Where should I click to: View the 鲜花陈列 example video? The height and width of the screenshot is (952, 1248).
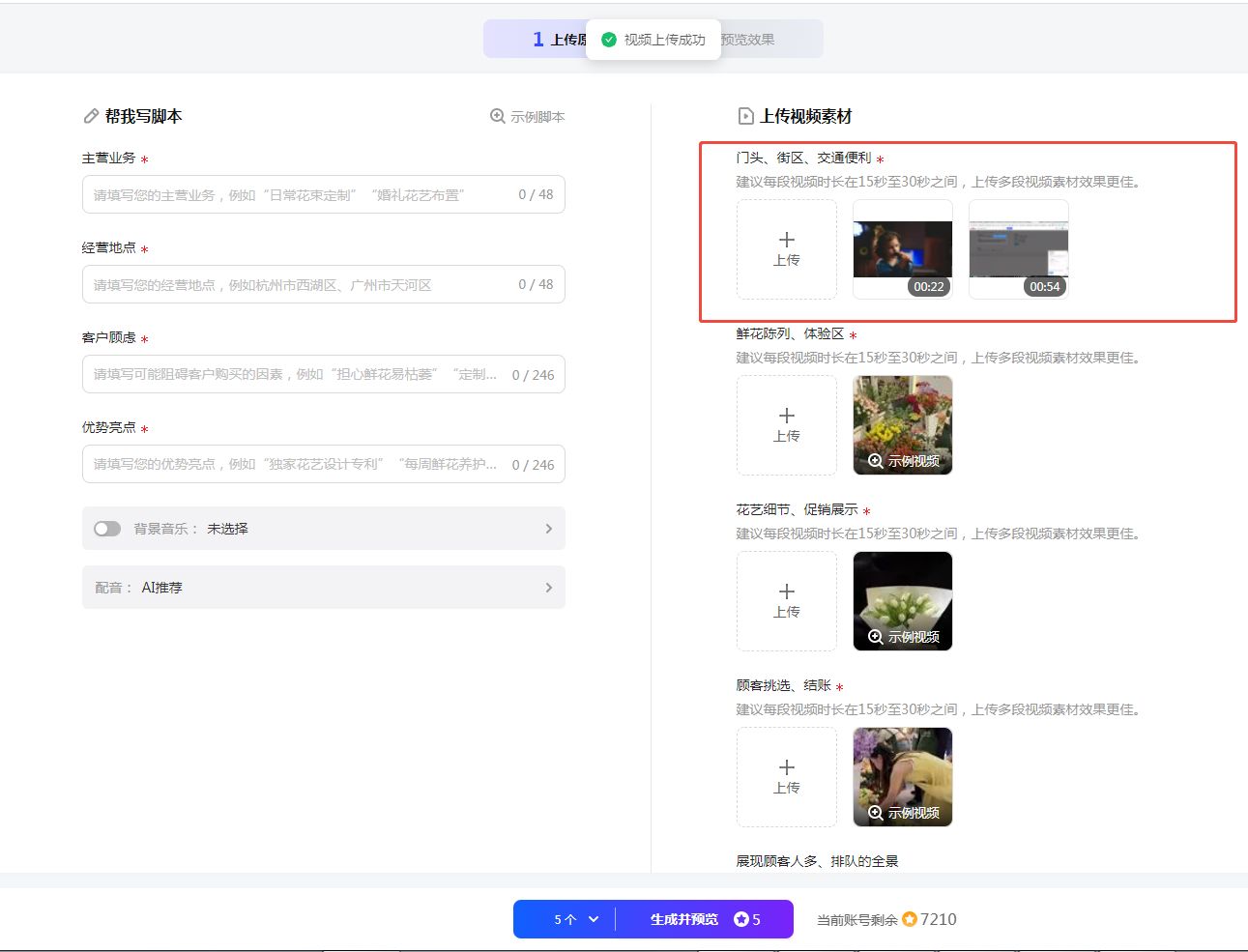coord(903,425)
